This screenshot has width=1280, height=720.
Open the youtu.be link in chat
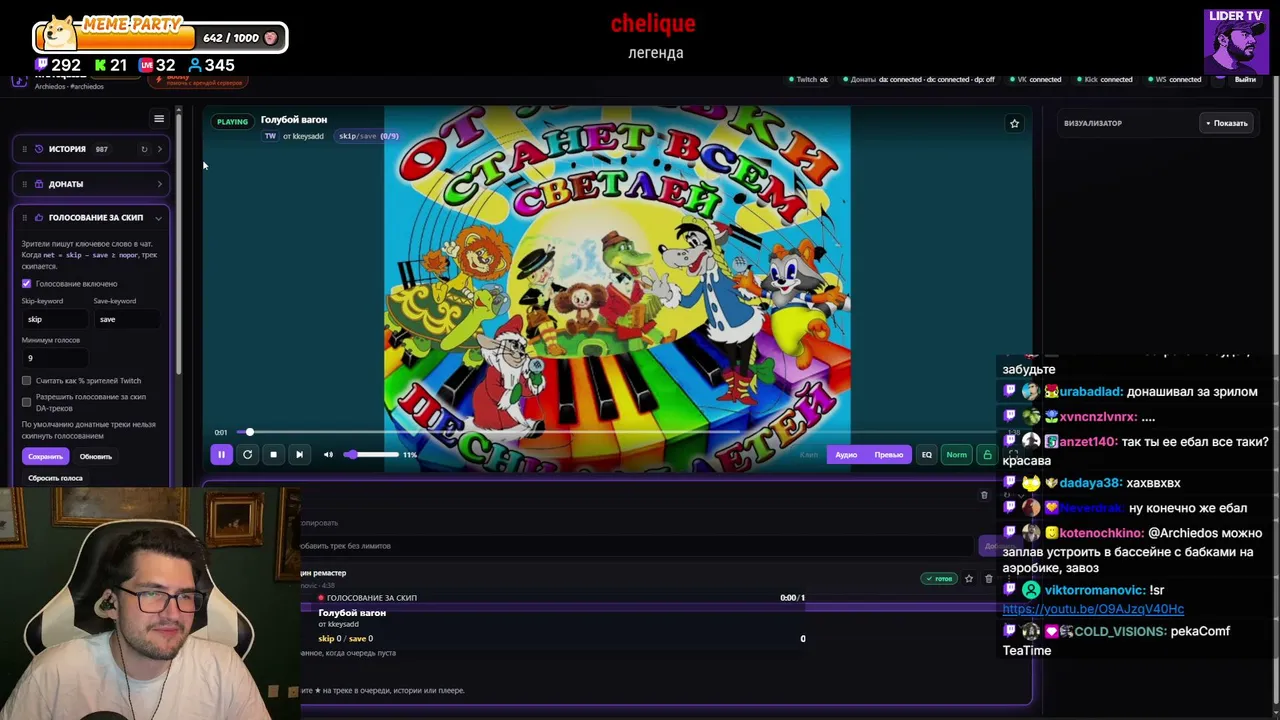1093,609
